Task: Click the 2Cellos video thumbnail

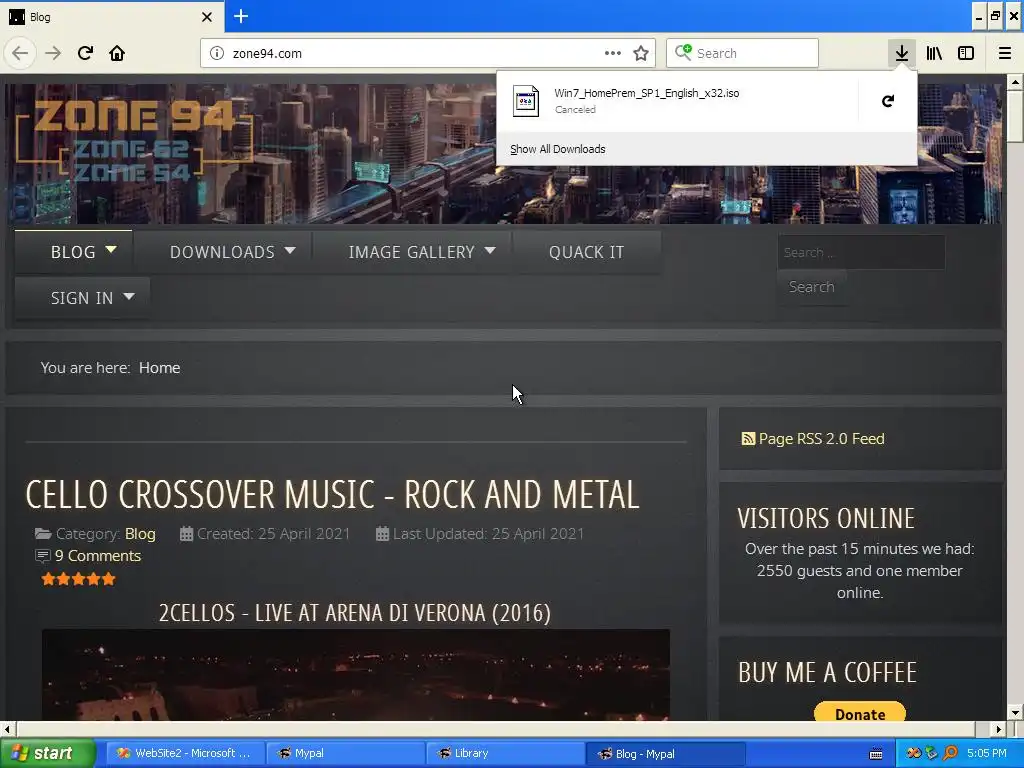Action: point(356,675)
